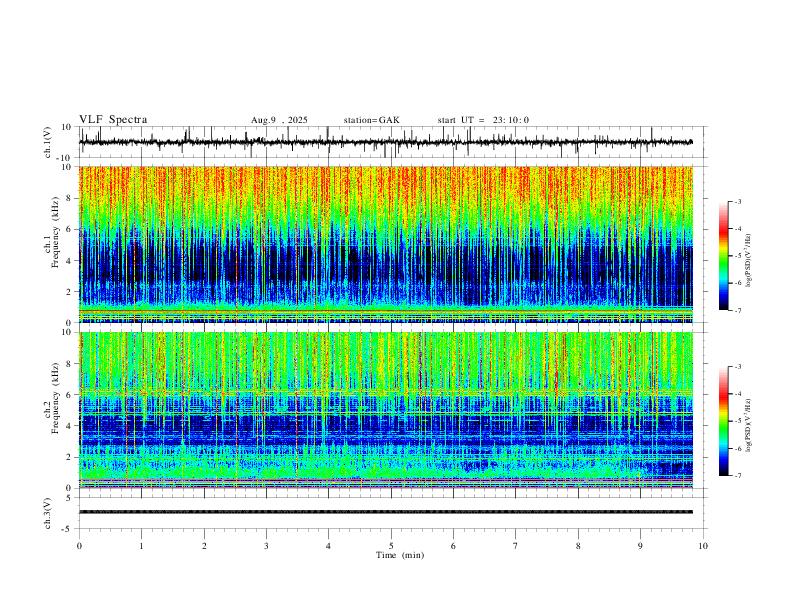The image size is (792, 612).
Task: Click the ch.1 spectrogram color scale bar
Action: click(723, 256)
